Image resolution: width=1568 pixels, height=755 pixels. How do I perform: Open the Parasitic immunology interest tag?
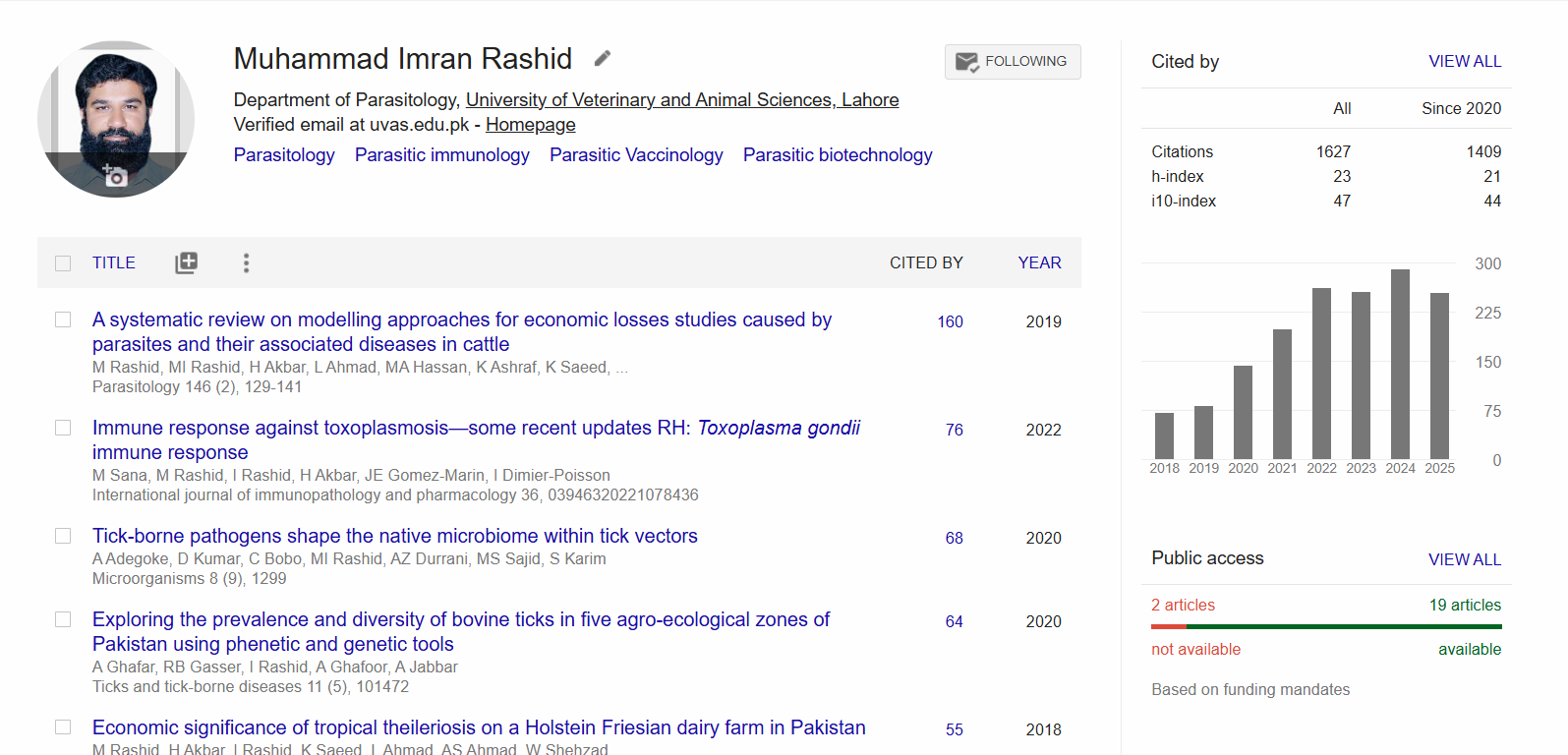pos(441,155)
